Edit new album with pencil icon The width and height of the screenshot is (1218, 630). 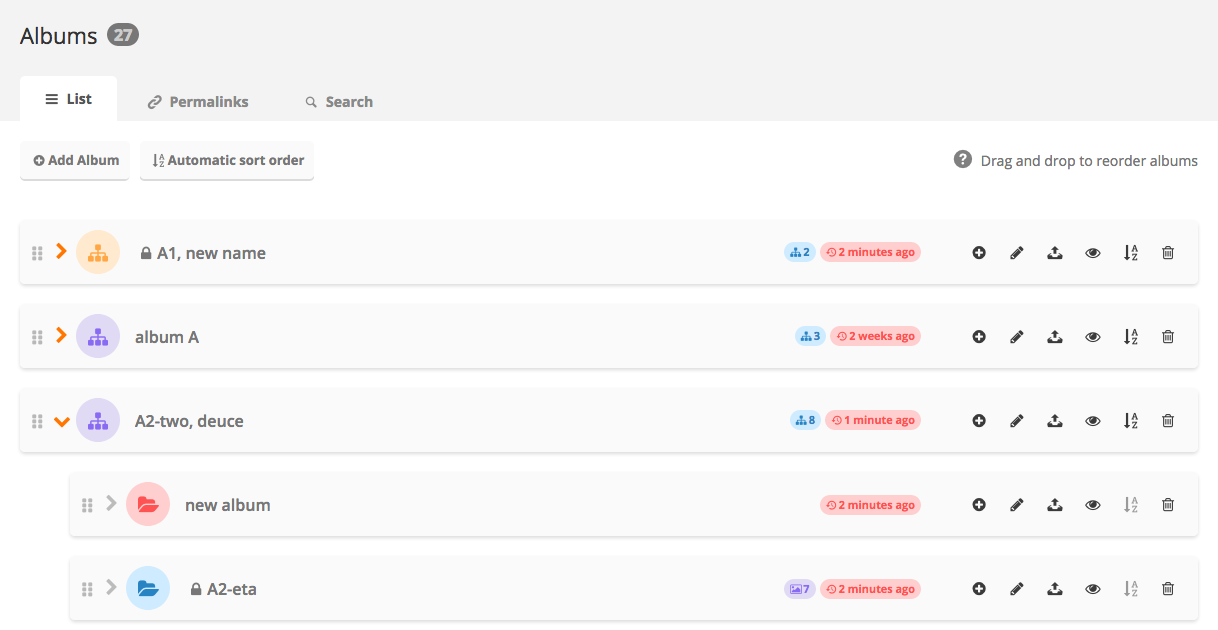(1017, 505)
